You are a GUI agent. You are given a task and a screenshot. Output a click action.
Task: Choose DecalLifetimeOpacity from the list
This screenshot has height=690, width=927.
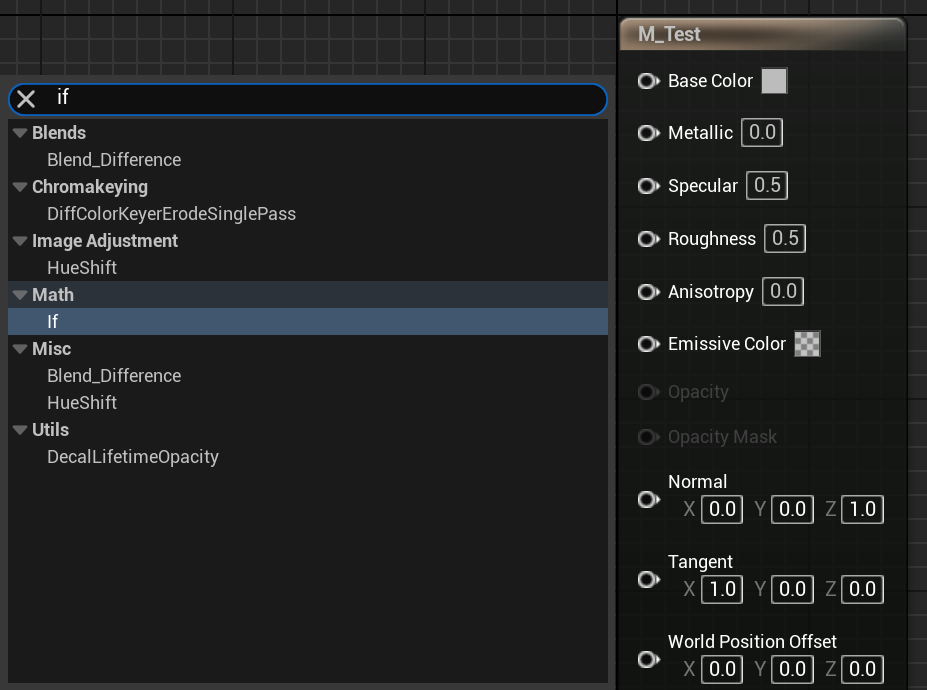click(x=132, y=457)
